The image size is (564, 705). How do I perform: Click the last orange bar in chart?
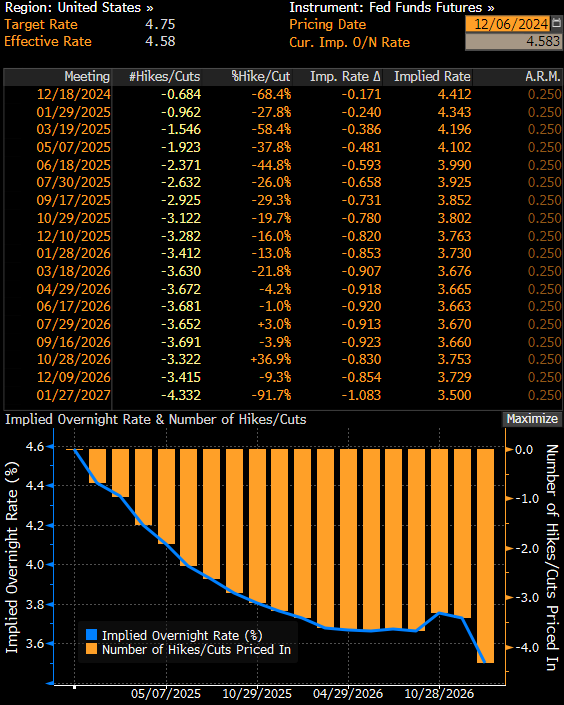pos(485,556)
